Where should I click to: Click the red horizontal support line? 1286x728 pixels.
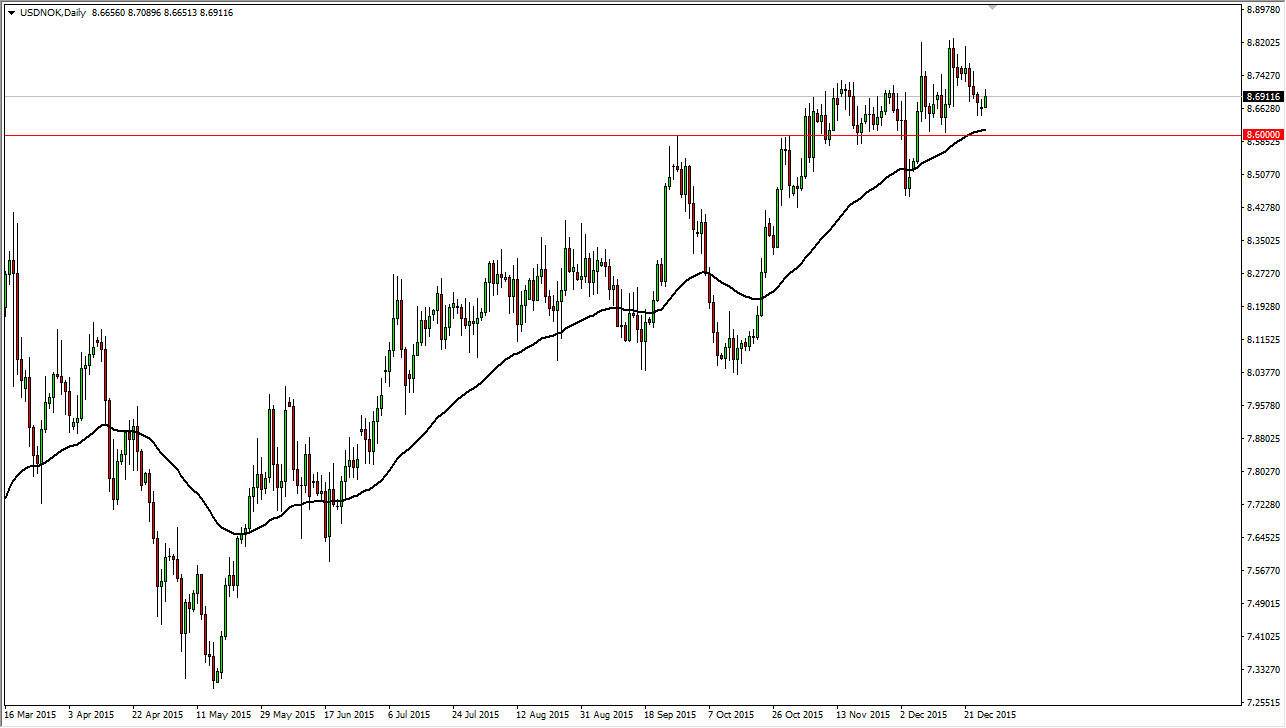(500, 133)
